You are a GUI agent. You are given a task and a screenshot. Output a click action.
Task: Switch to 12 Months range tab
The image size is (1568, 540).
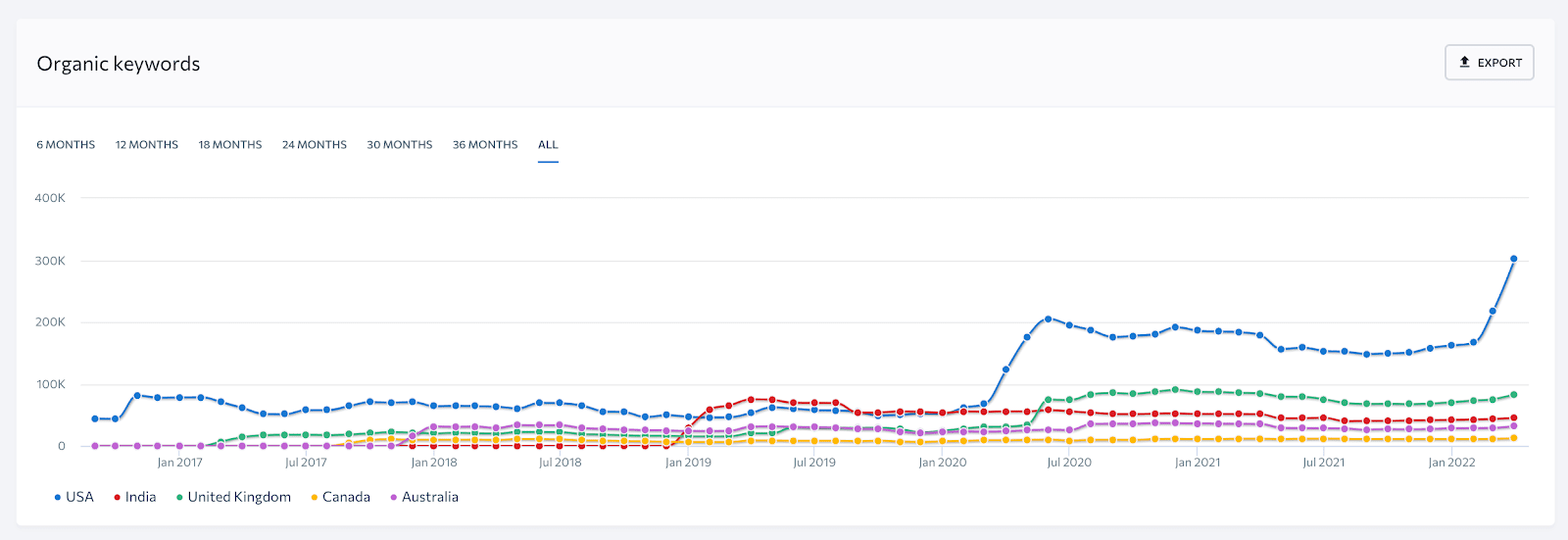click(x=147, y=145)
